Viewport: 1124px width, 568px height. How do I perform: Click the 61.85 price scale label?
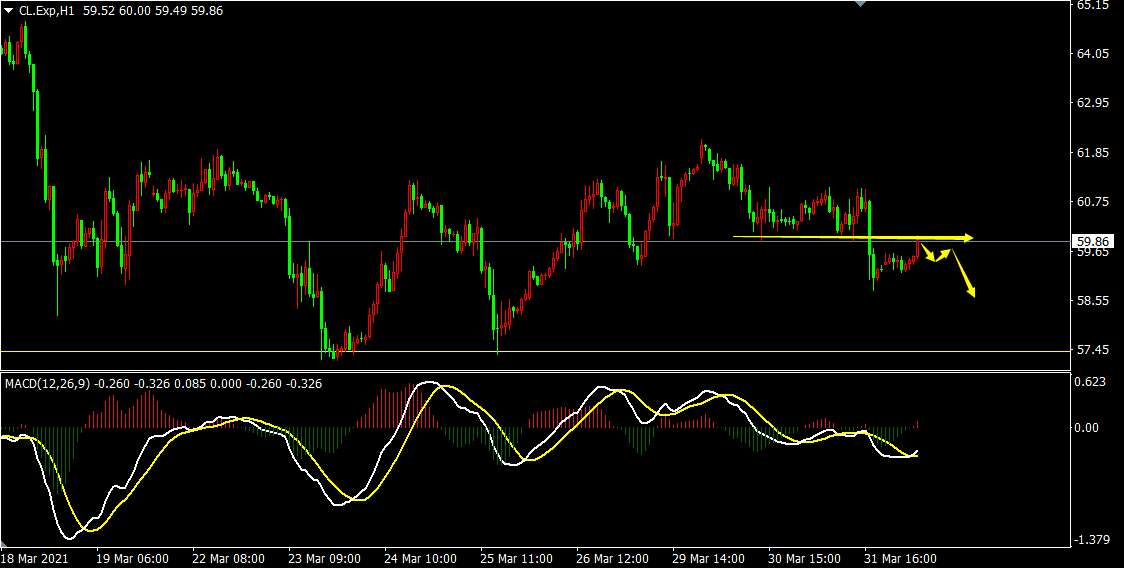click(1091, 152)
